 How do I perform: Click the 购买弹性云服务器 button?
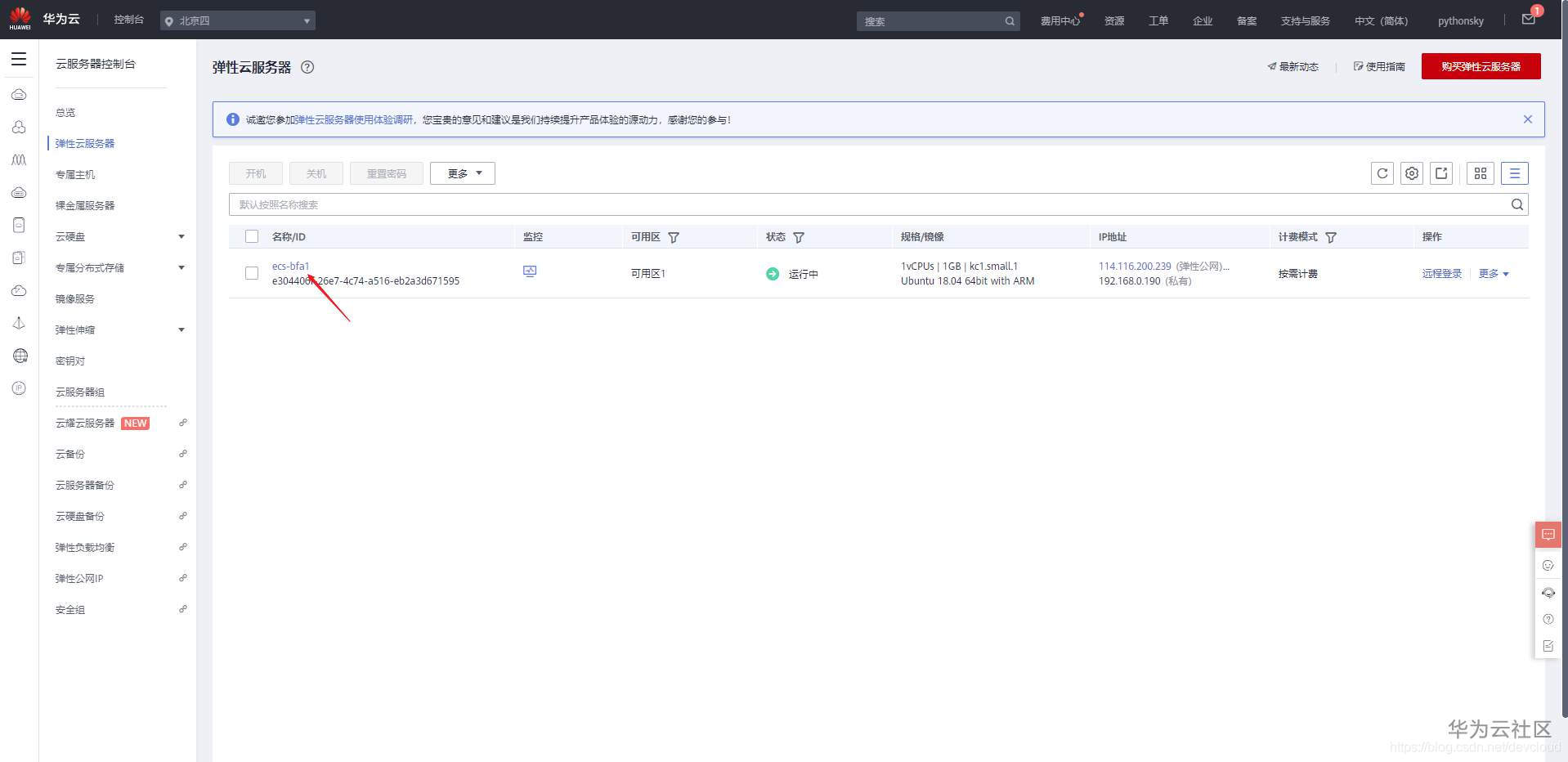coord(1481,66)
